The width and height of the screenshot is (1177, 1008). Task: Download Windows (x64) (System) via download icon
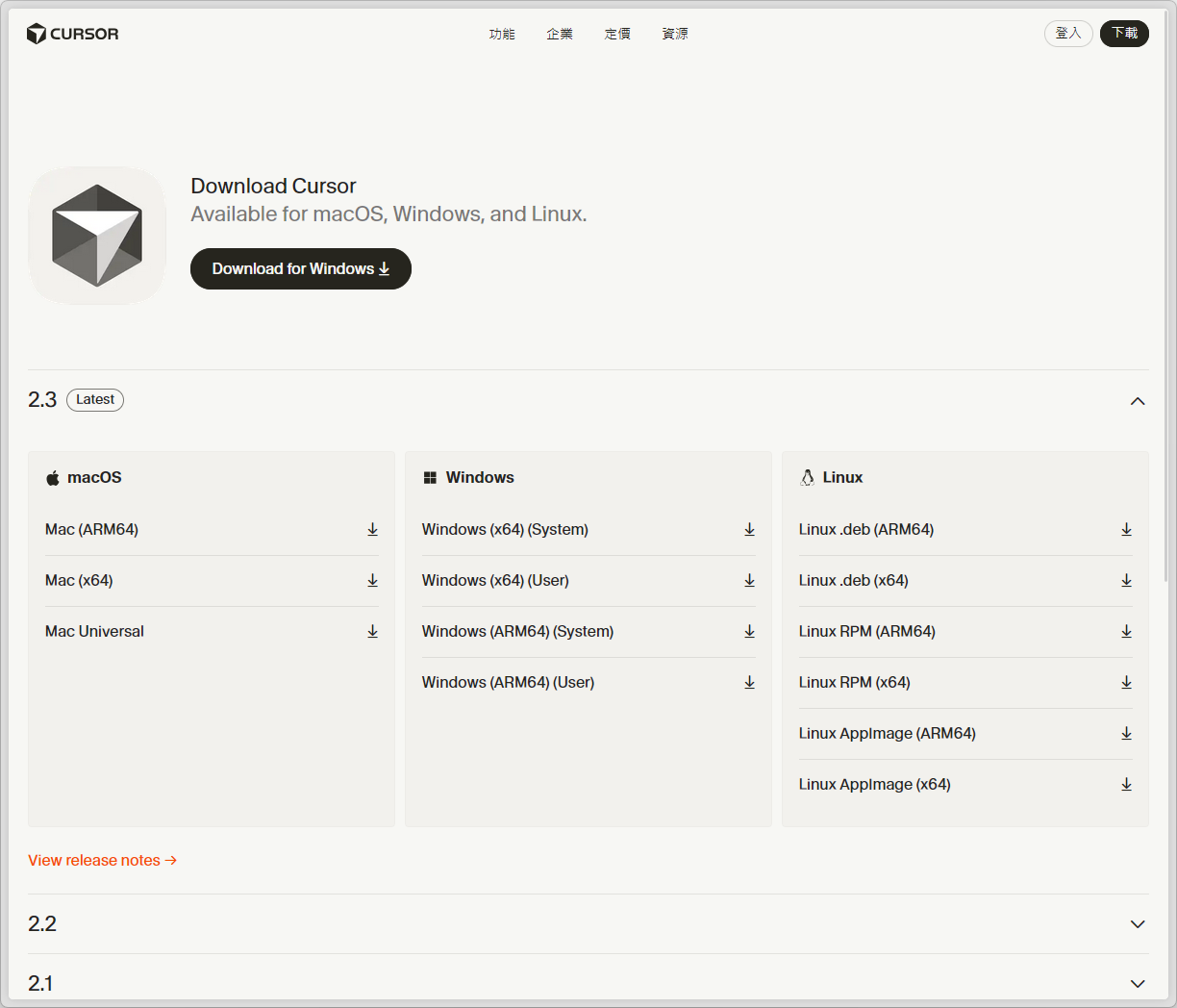click(749, 529)
